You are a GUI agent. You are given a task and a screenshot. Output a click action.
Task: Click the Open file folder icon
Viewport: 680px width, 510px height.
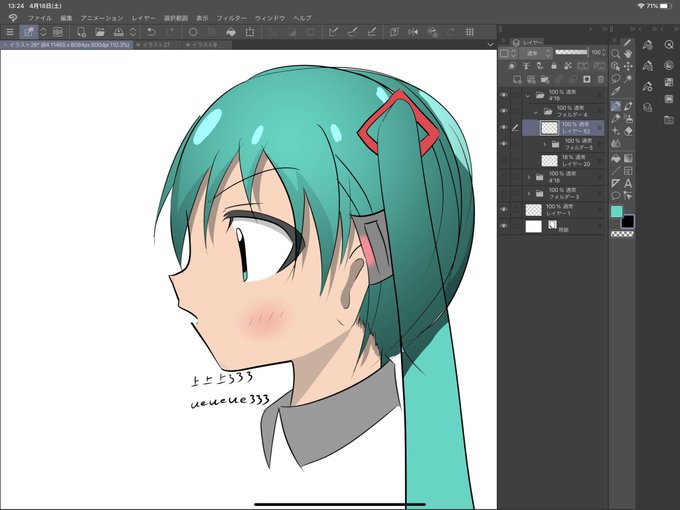[x=100, y=32]
